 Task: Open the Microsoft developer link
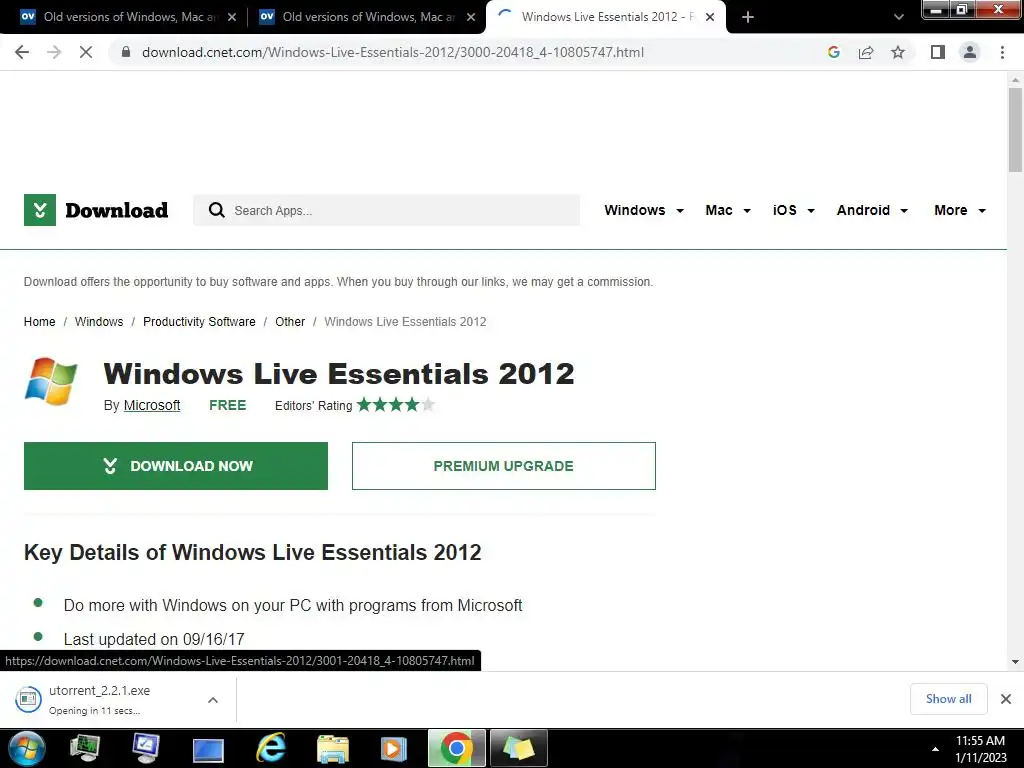point(152,406)
